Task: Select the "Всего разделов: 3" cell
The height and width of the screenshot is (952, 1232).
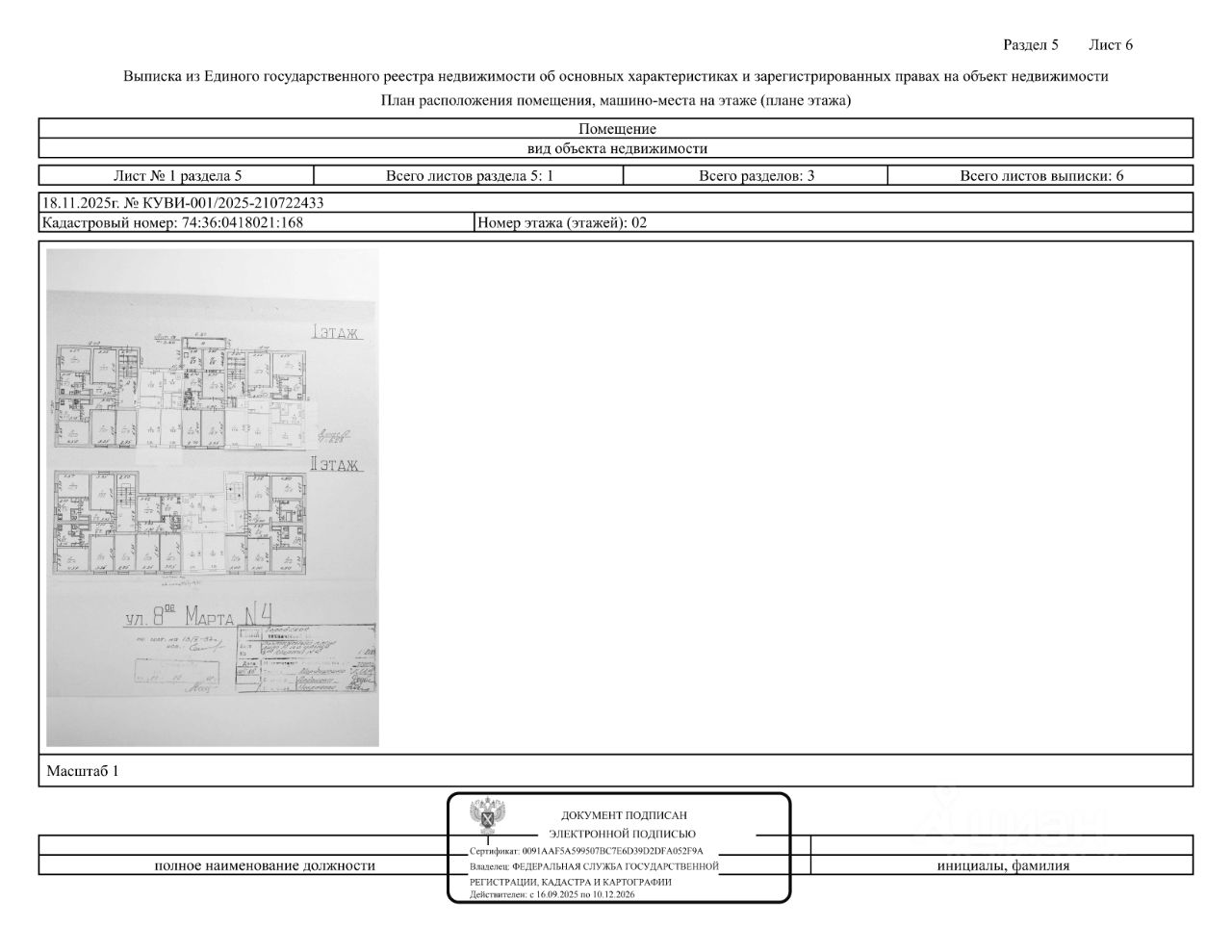Action: point(756,175)
